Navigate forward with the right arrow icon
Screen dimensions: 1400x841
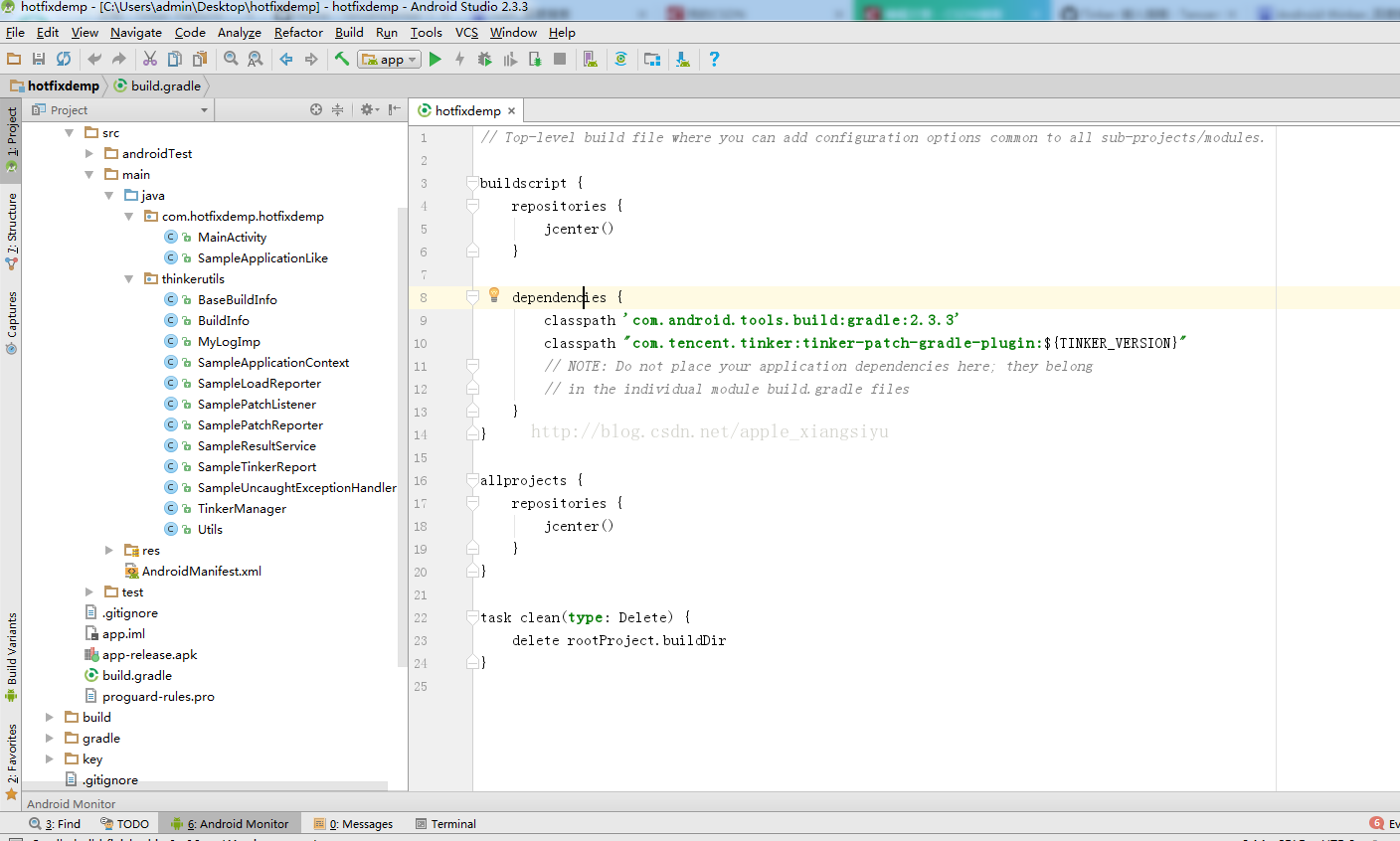click(x=311, y=60)
